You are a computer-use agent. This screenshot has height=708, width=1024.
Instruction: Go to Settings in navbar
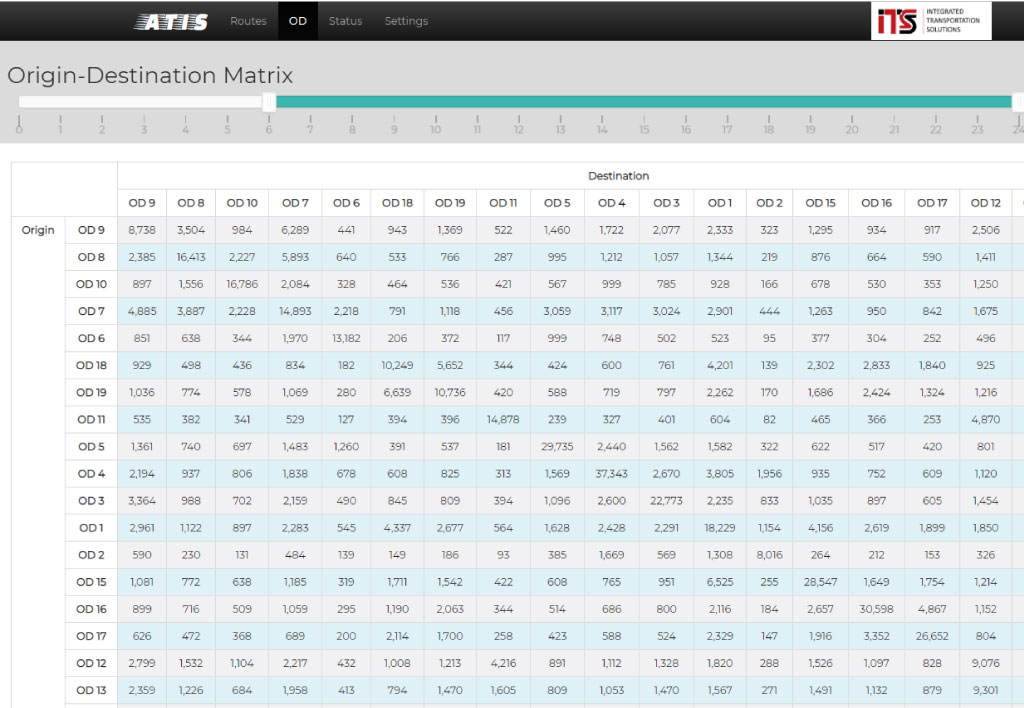pyautogui.click(x=406, y=21)
